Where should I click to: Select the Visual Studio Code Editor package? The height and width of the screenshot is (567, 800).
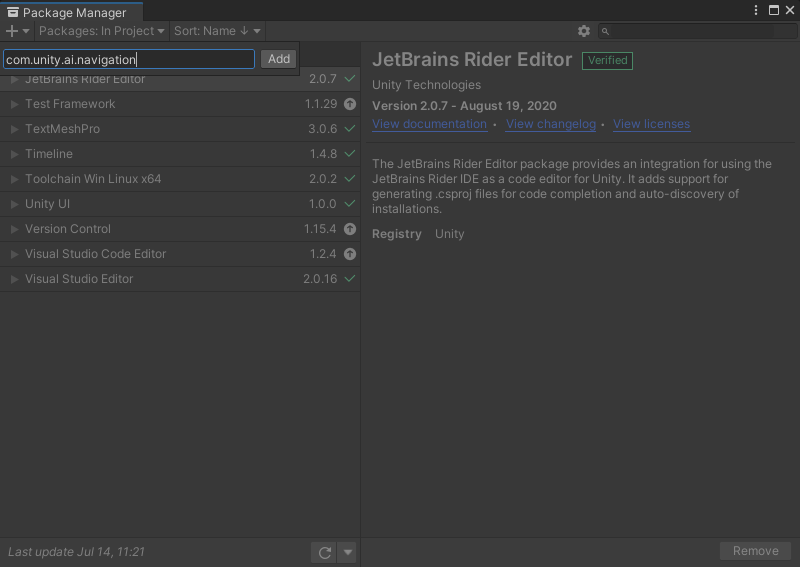pyautogui.click(x=180, y=254)
